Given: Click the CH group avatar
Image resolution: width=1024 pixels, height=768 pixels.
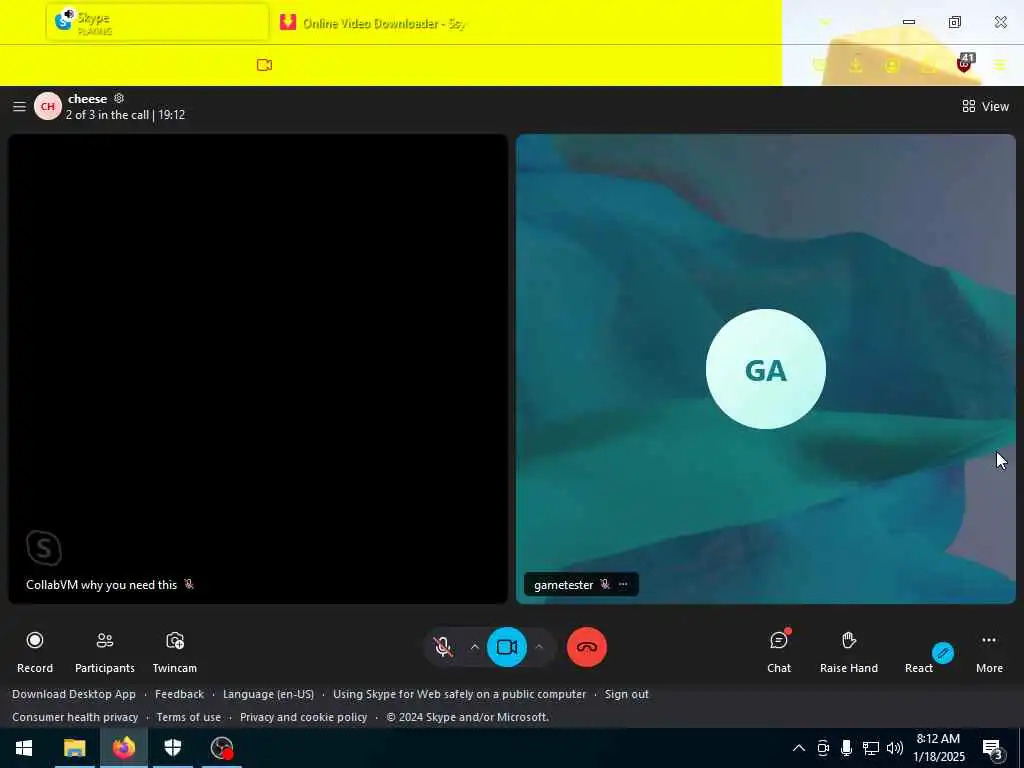Looking at the screenshot, I should tap(48, 106).
